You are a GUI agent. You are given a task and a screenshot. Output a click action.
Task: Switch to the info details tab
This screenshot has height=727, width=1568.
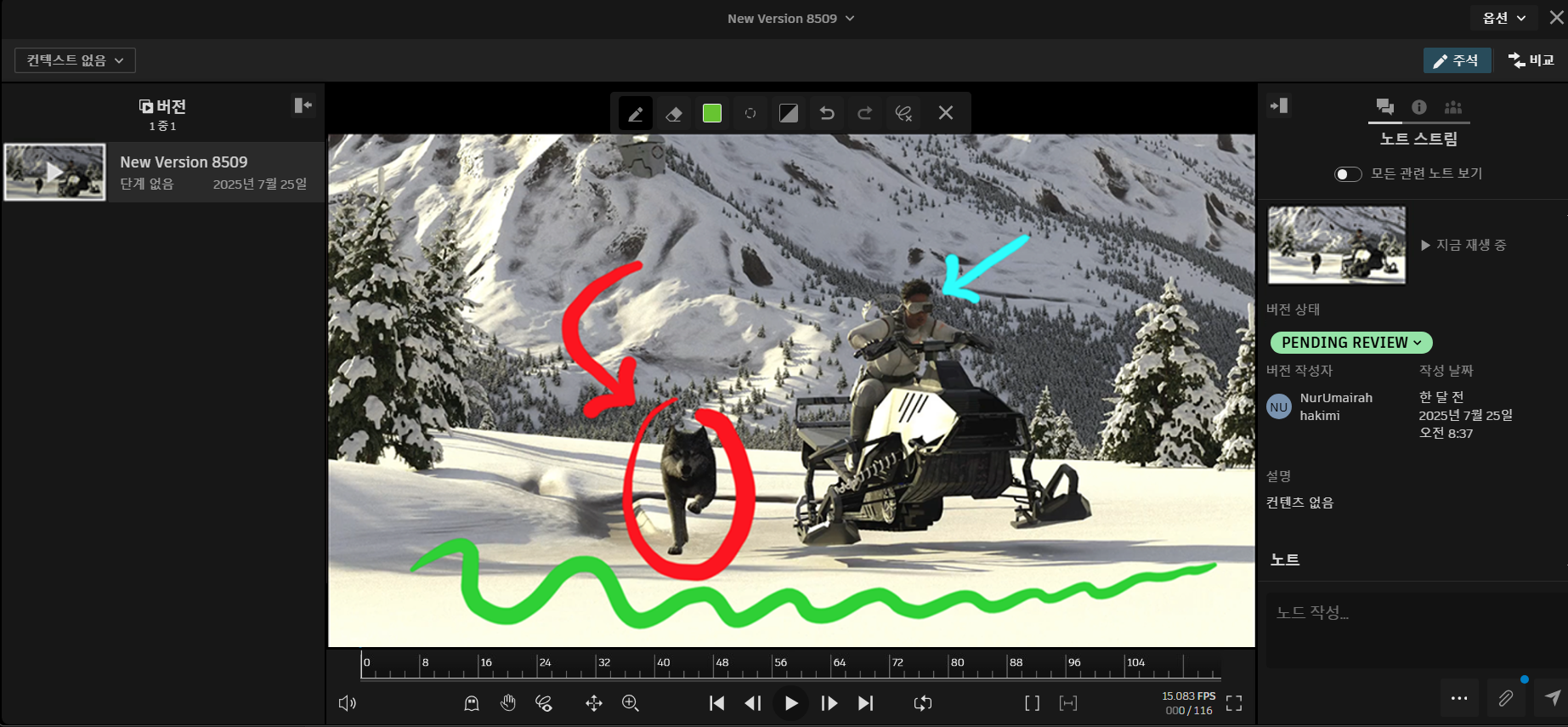(x=1419, y=107)
